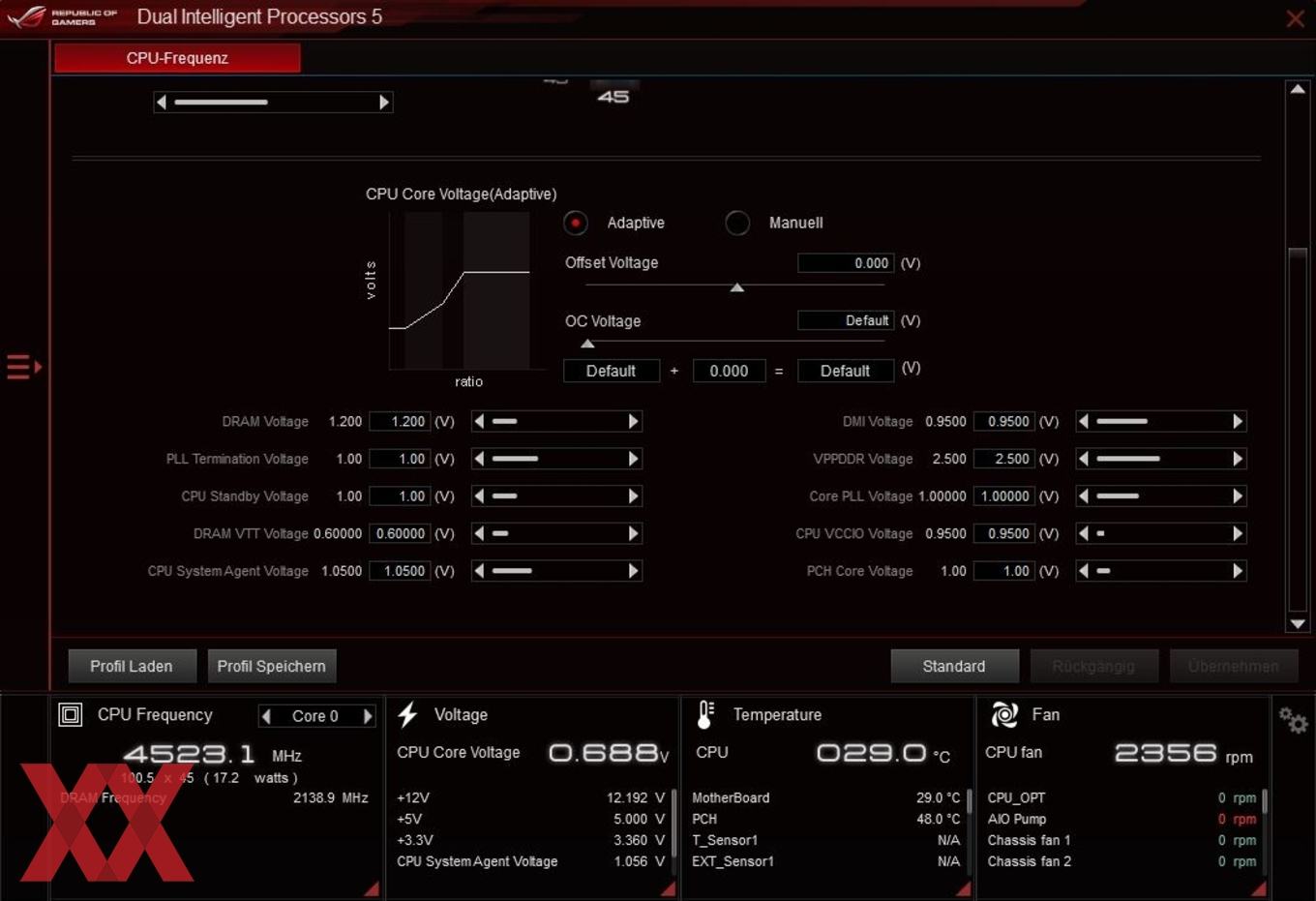Select the Manuell voltage mode radio button
1316x901 pixels.
click(x=737, y=223)
